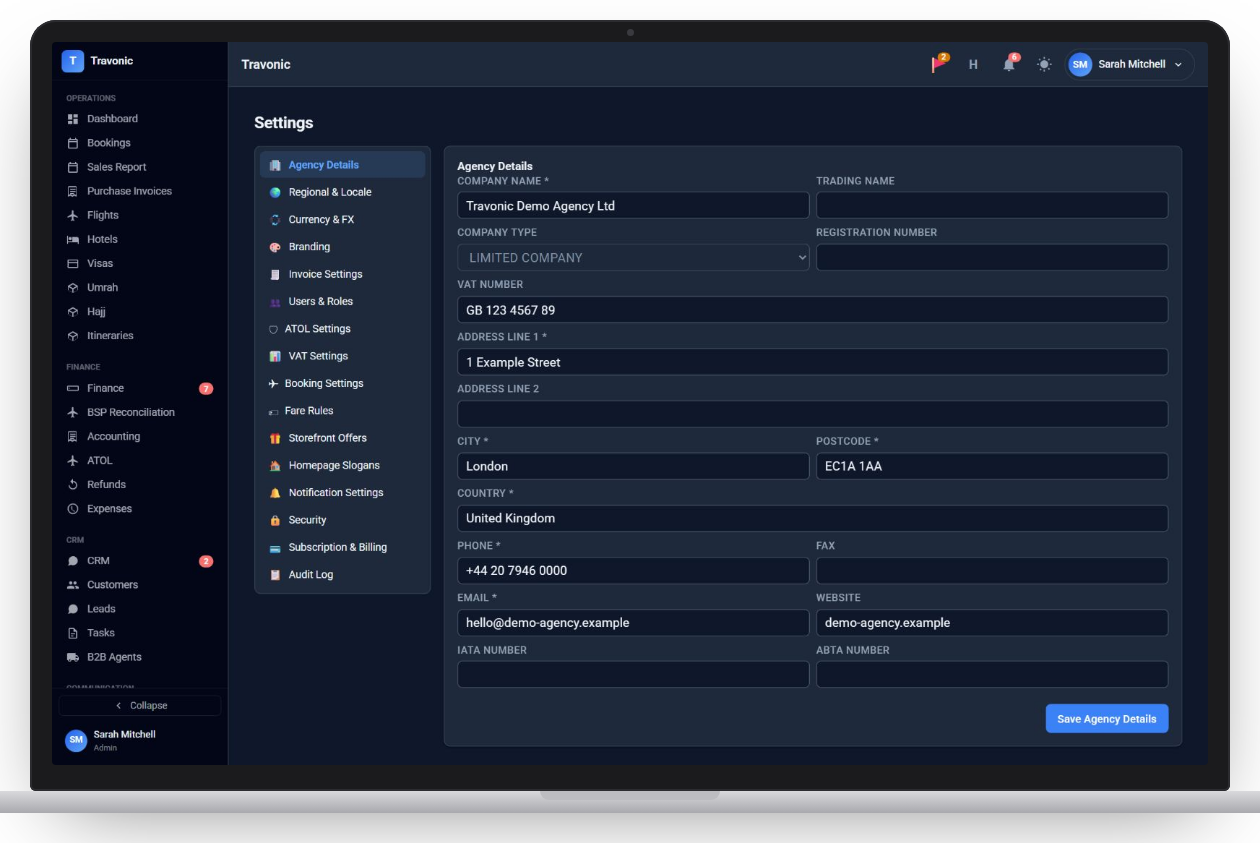1260x843 pixels.
Task: Expand Sarah Mitchell user menu
Action: [x=1130, y=64]
